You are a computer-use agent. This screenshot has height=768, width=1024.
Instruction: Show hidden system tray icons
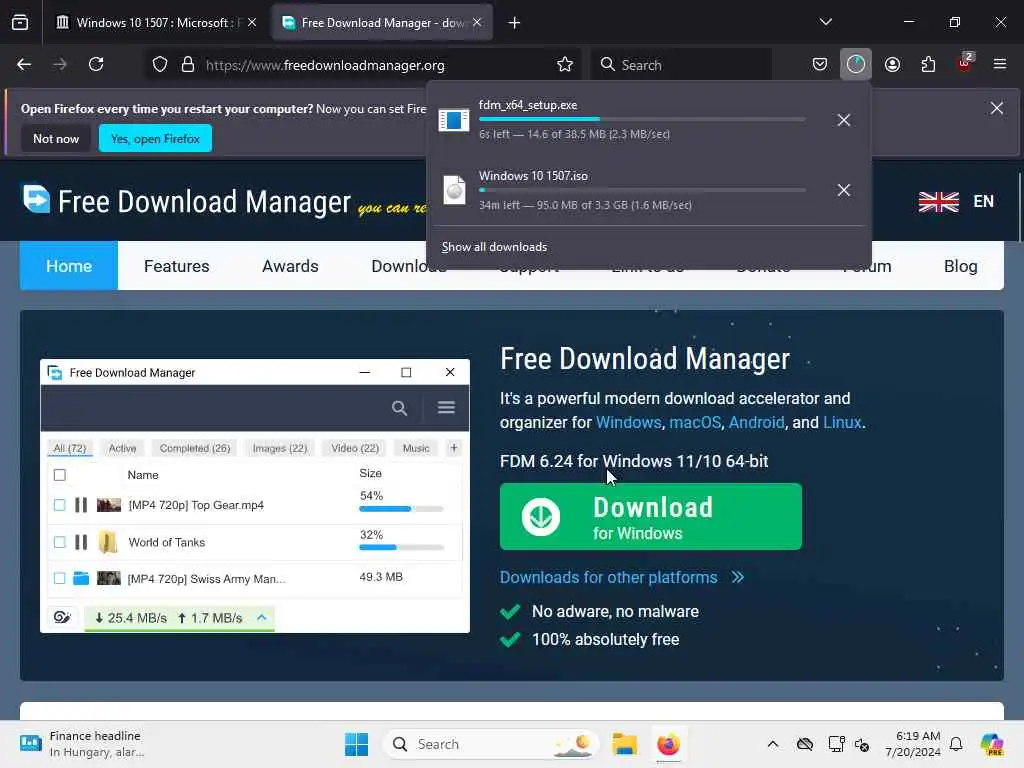773,744
